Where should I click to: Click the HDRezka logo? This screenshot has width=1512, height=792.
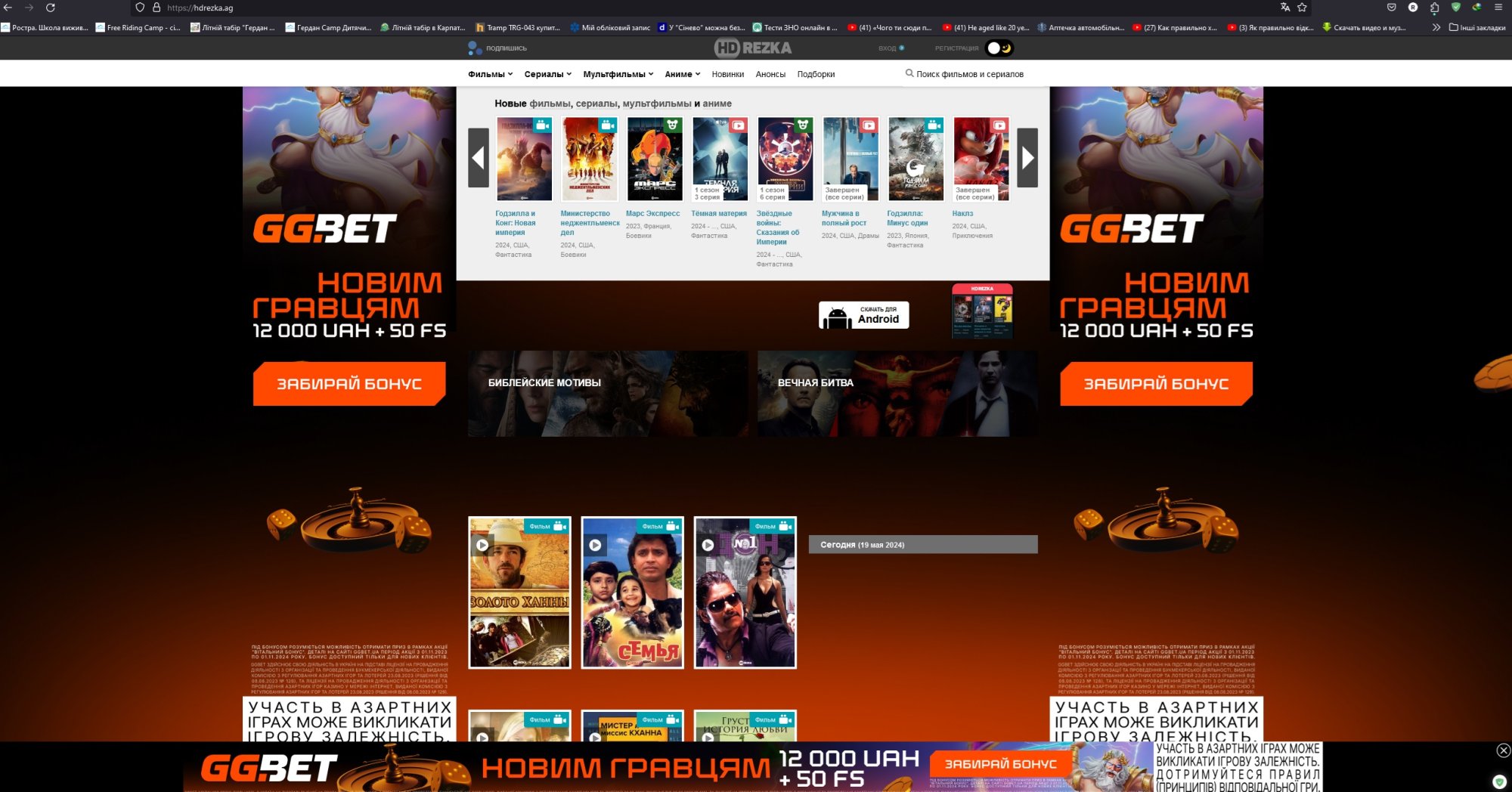pos(754,48)
